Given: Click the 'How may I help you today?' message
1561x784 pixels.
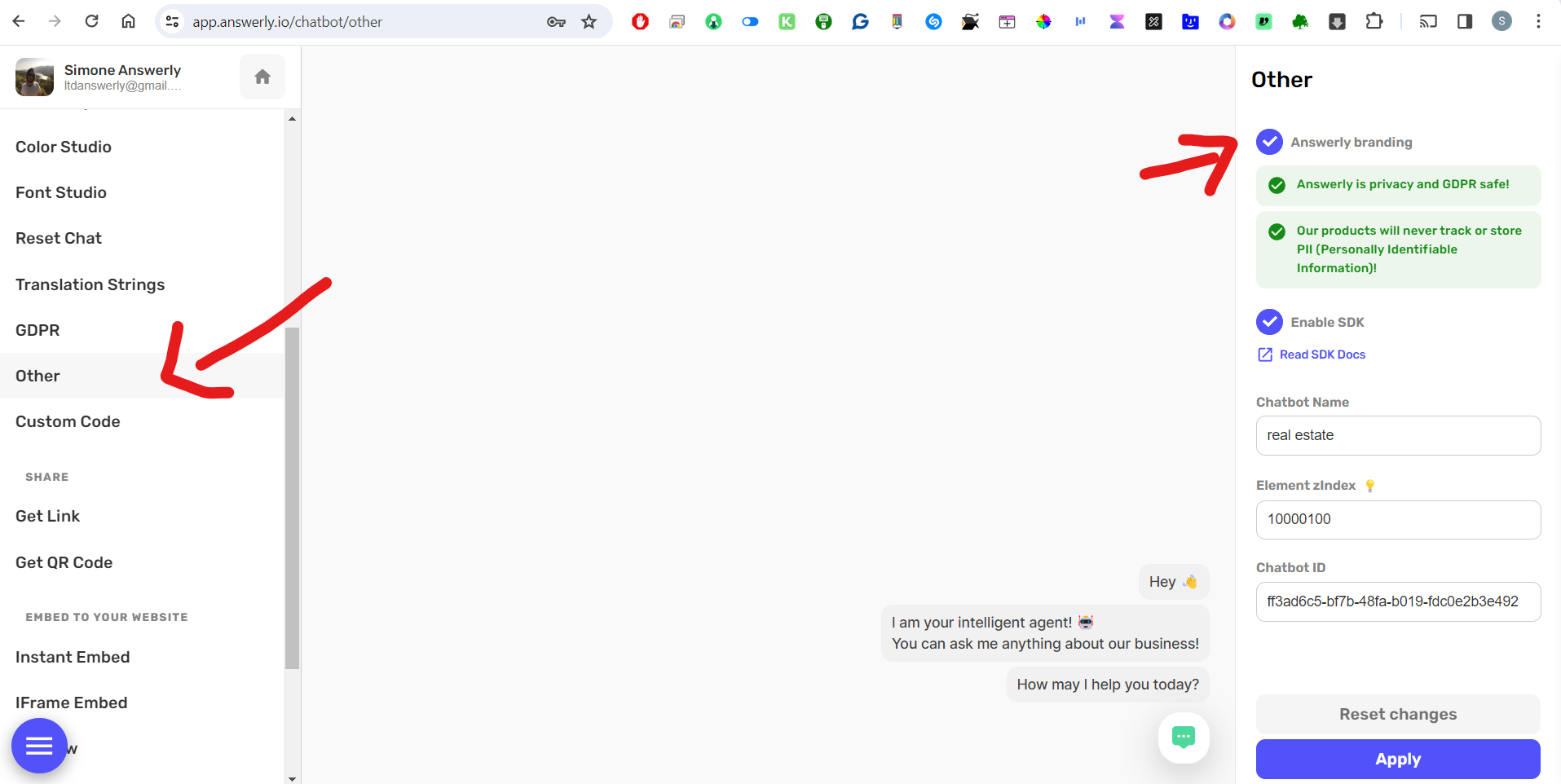Looking at the screenshot, I should click(1108, 685).
